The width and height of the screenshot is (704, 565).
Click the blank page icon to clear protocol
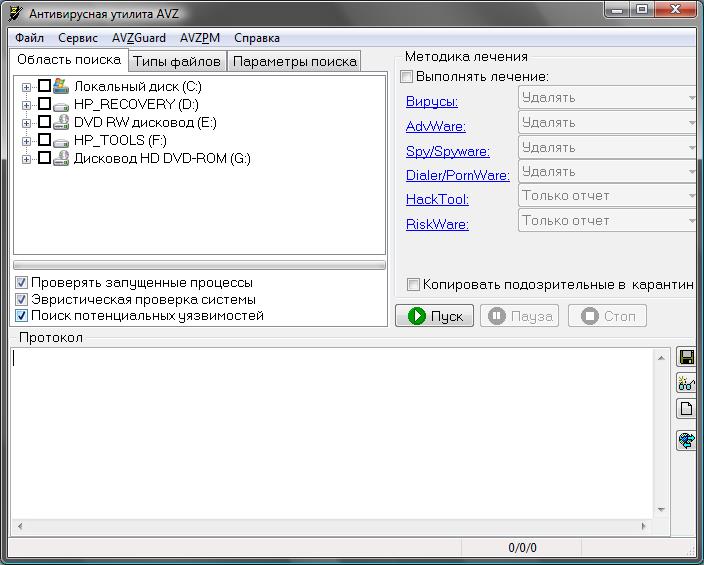tap(687, 409)
